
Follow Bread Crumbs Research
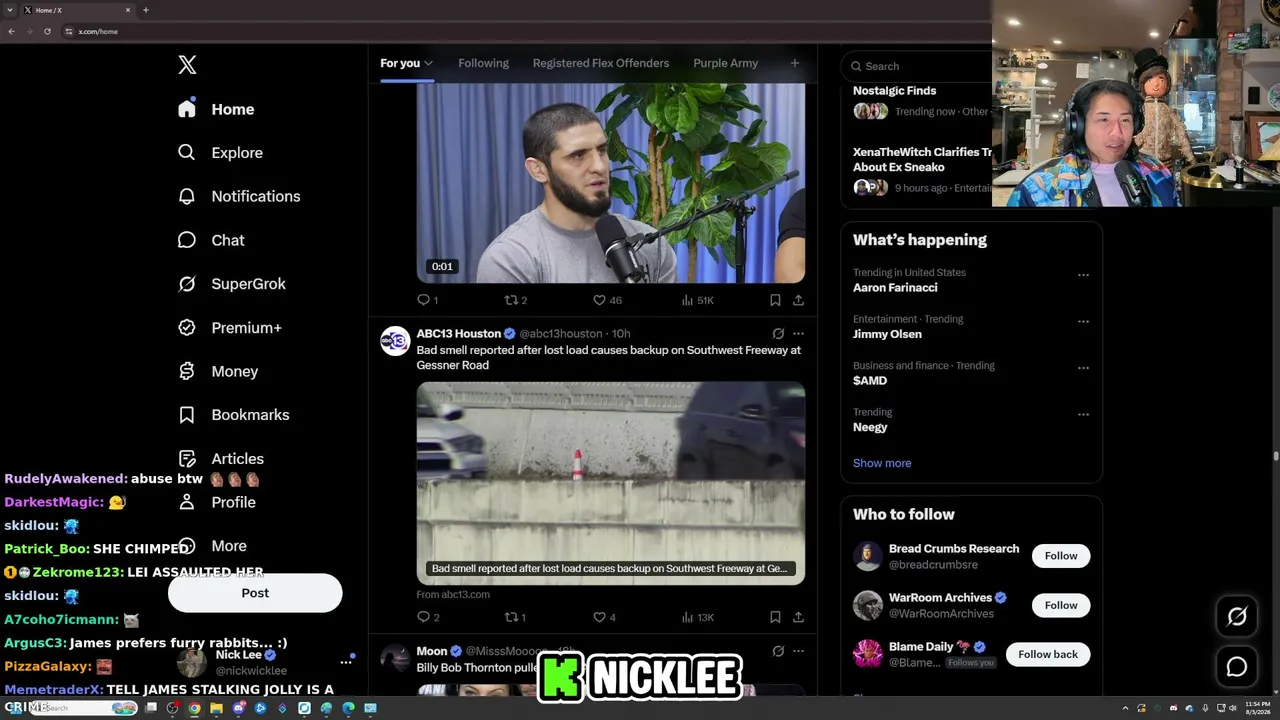(x=1061, y=556)
